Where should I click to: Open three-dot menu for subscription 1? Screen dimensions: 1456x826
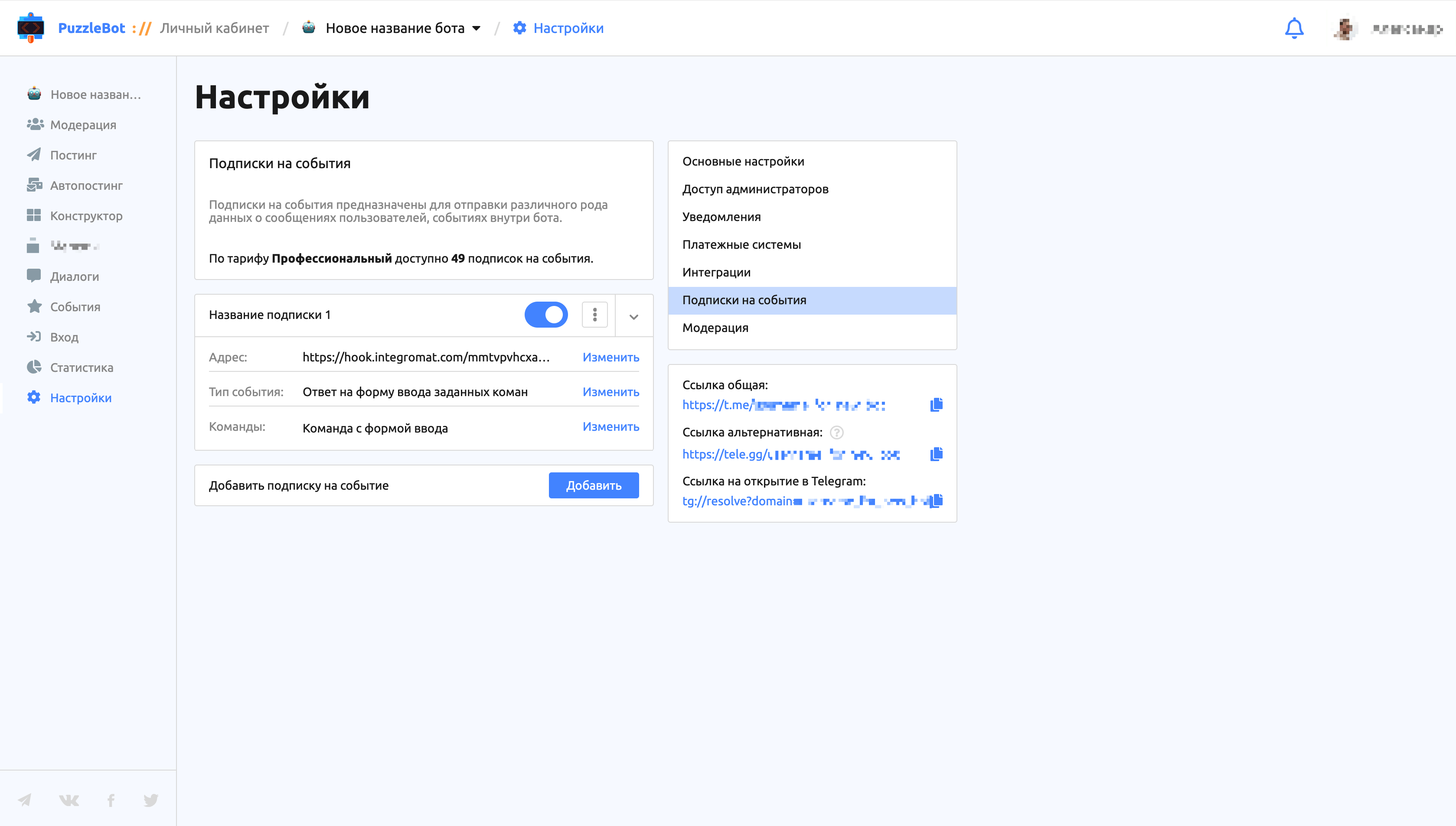(x=594, y=315)
